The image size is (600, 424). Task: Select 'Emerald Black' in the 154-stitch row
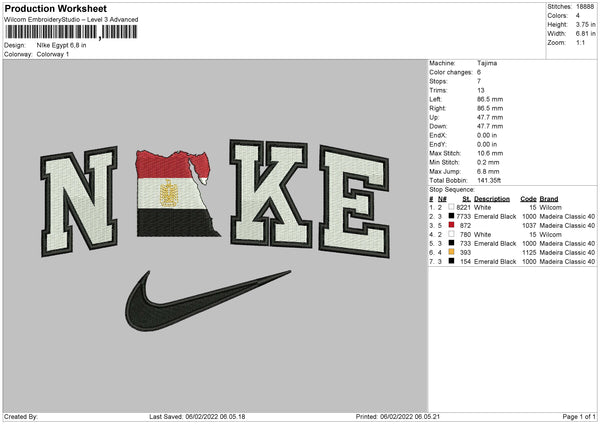(495, 262)
